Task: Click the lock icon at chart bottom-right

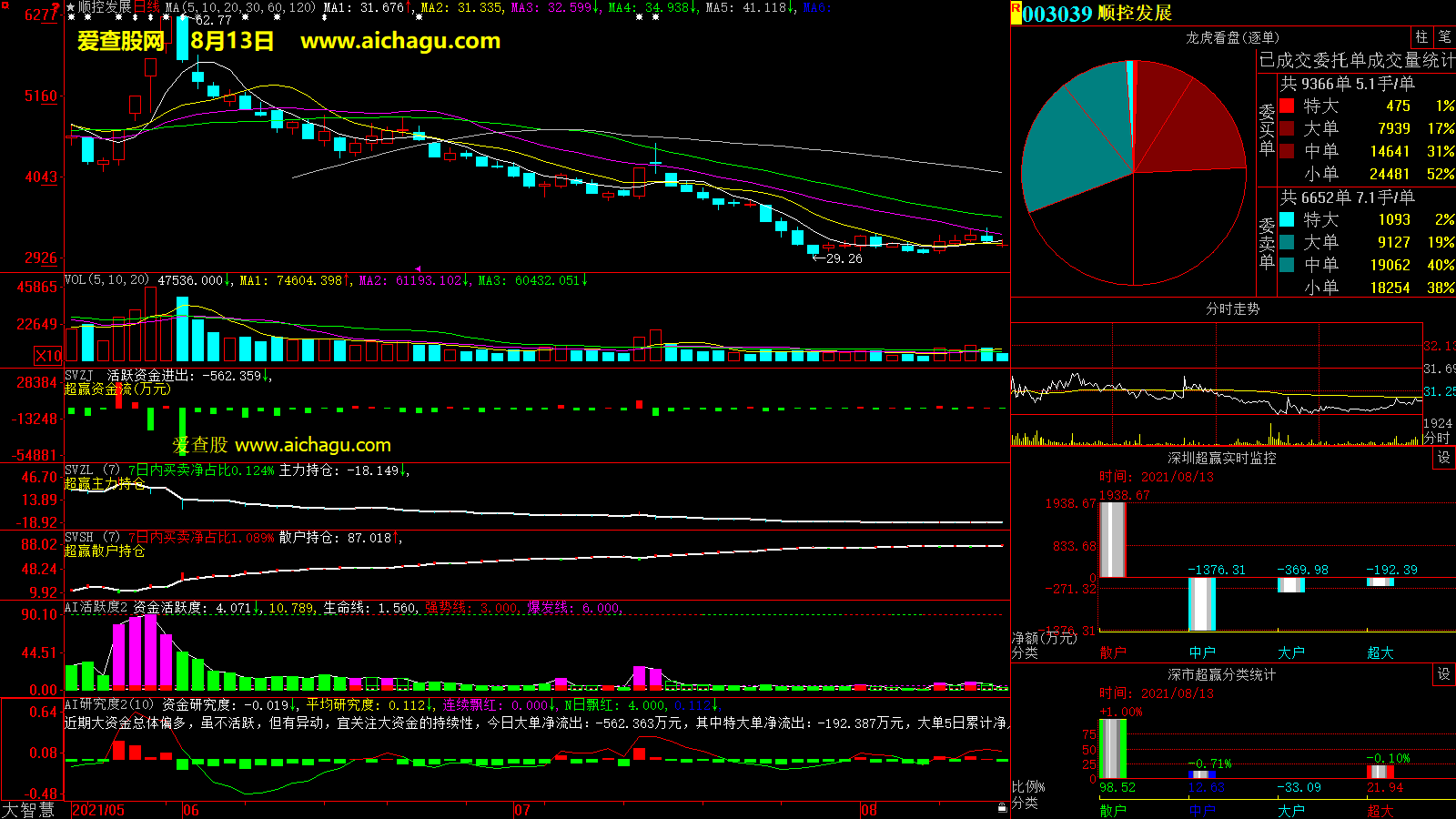Action: click(x=1002, y=807)
